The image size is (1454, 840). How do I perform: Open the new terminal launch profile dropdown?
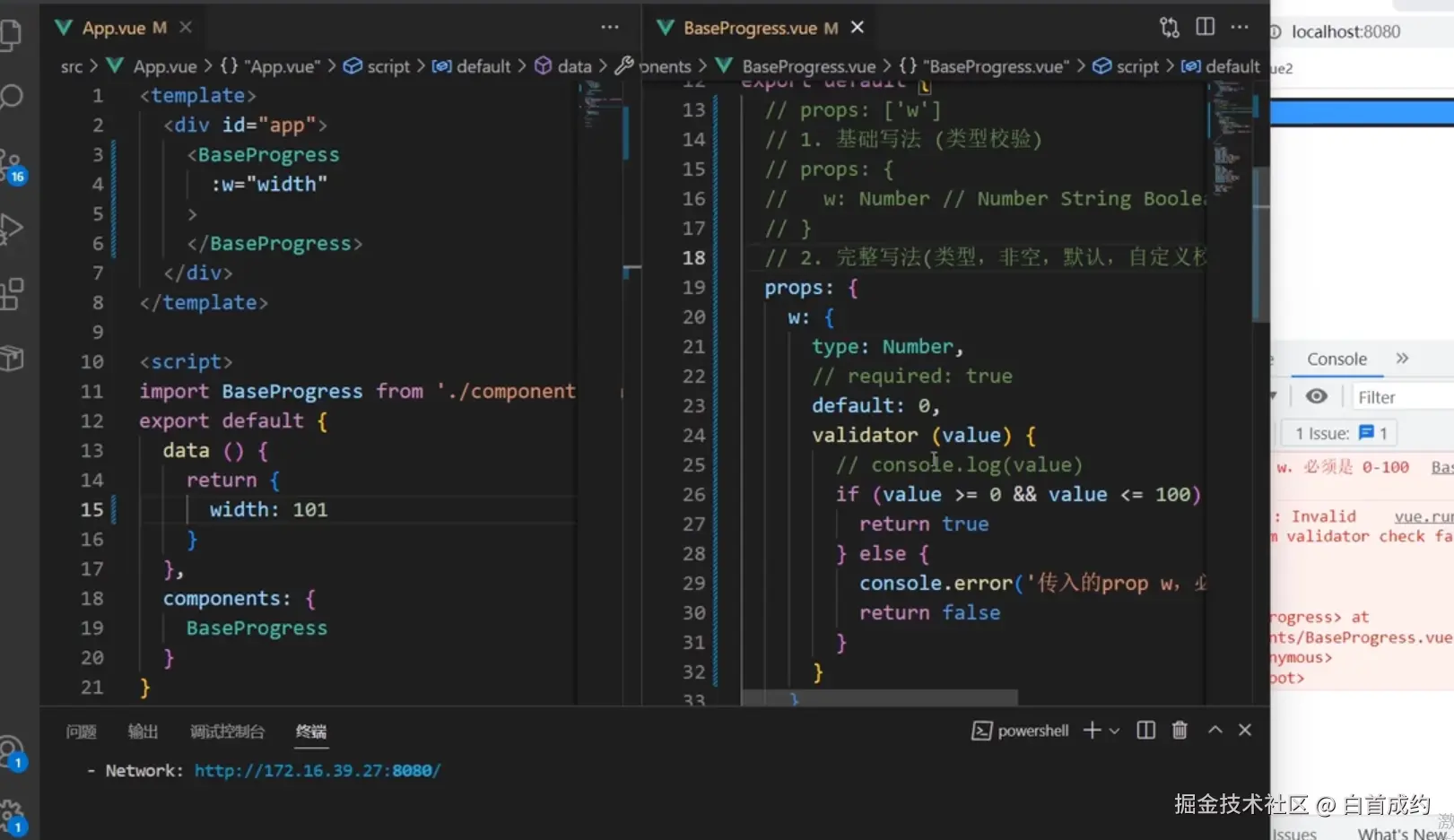point(1114,731)
